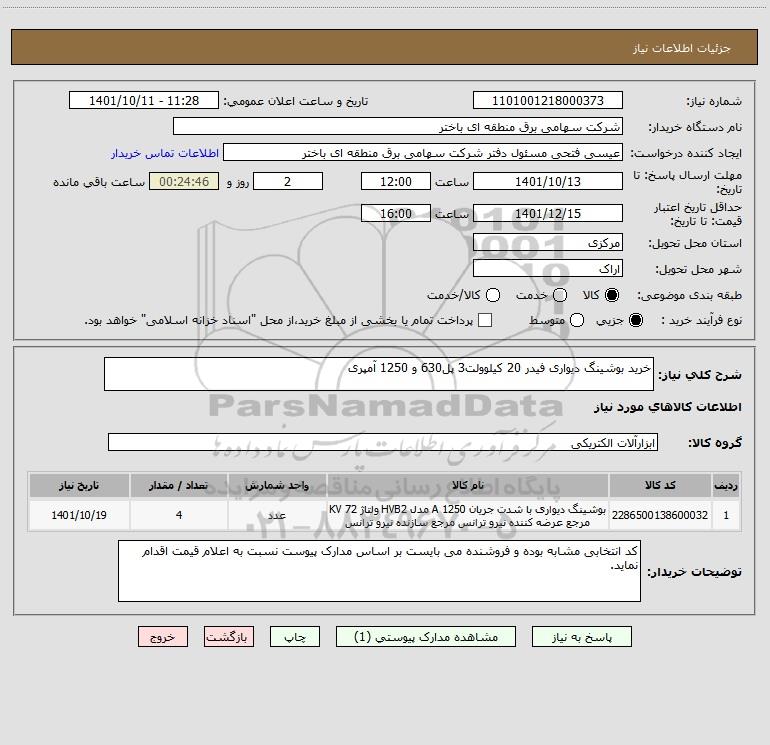Click the نام کالا column header

pos(468,486)
